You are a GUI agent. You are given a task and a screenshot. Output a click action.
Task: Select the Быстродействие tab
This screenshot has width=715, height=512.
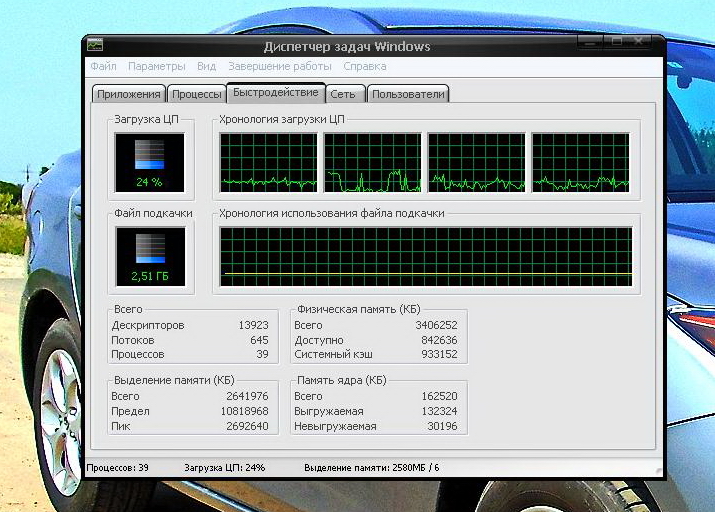275,93
